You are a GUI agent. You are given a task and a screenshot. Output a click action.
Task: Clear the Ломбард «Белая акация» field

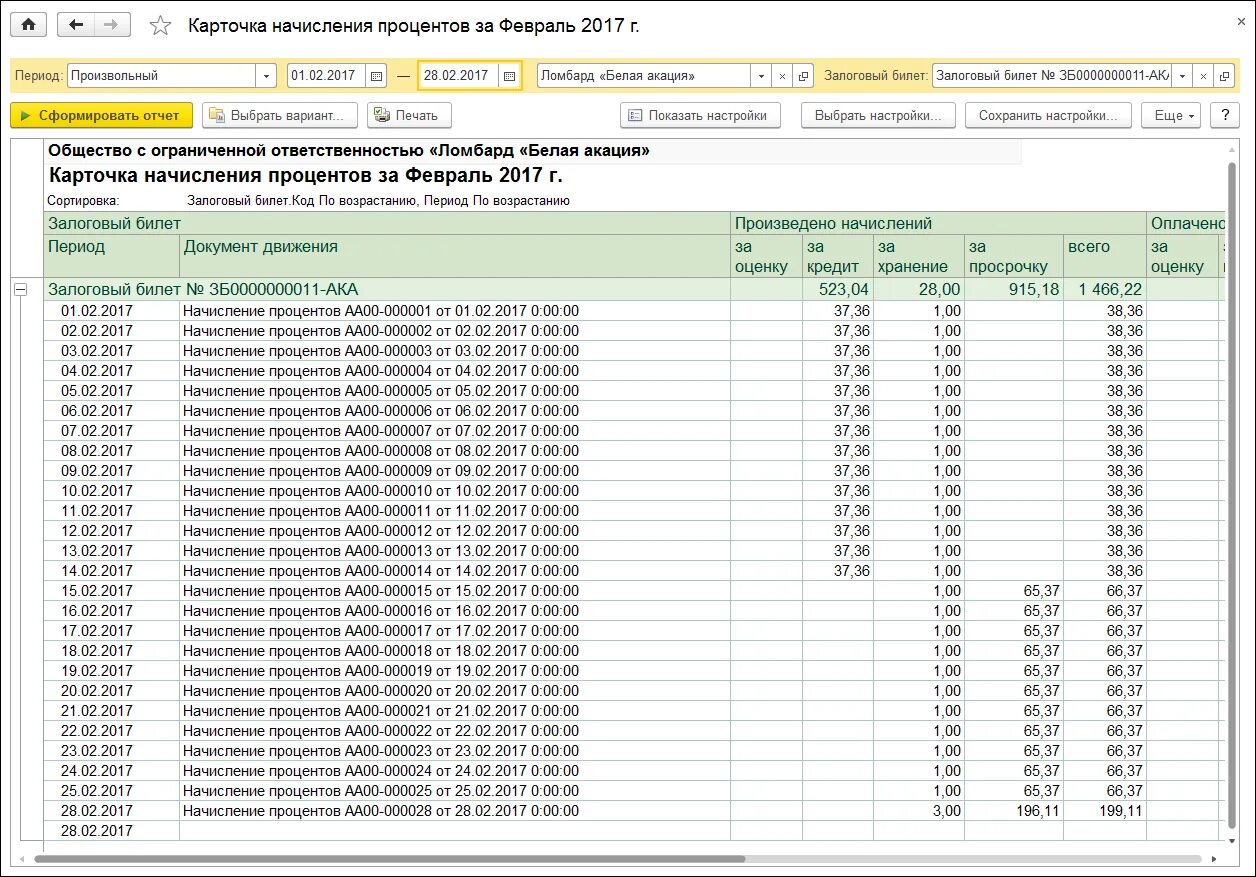tap(783, 76)
